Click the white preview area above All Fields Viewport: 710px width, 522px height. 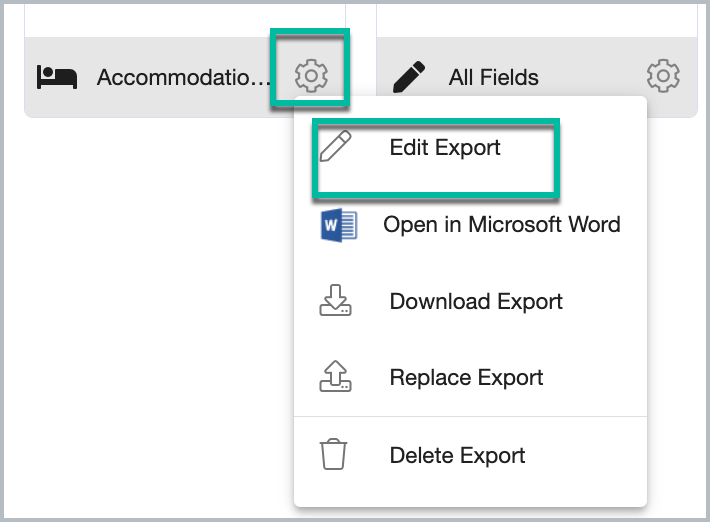click(x=537, y=20)
